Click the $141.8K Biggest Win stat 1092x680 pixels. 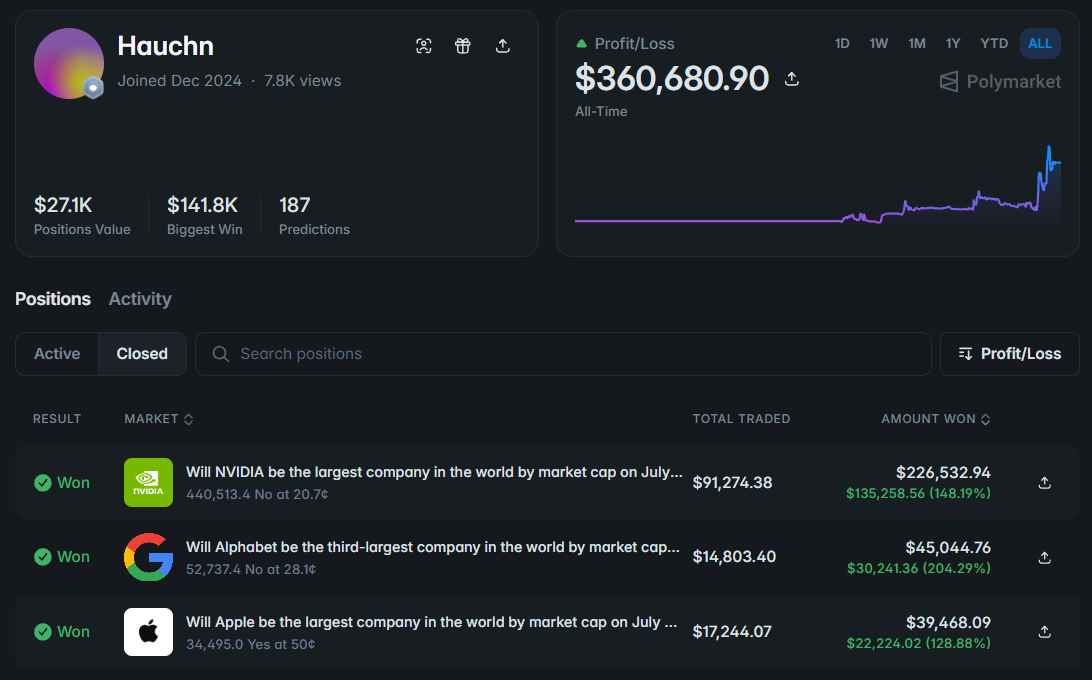[x=205, y=215]
